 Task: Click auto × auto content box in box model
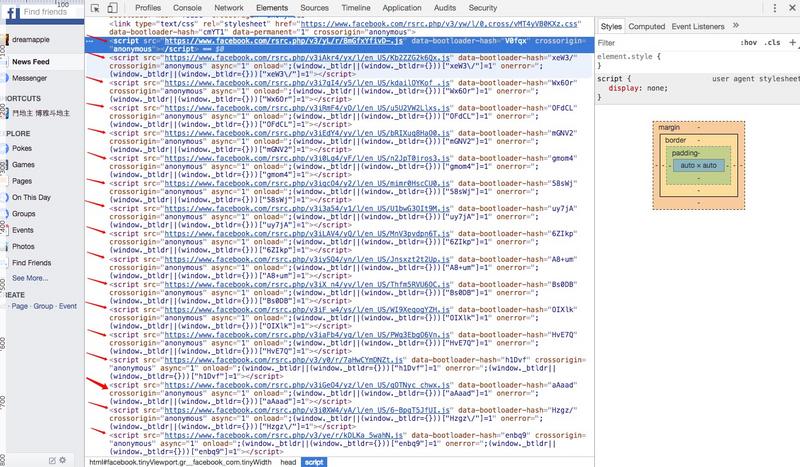(x=698, y=165)
